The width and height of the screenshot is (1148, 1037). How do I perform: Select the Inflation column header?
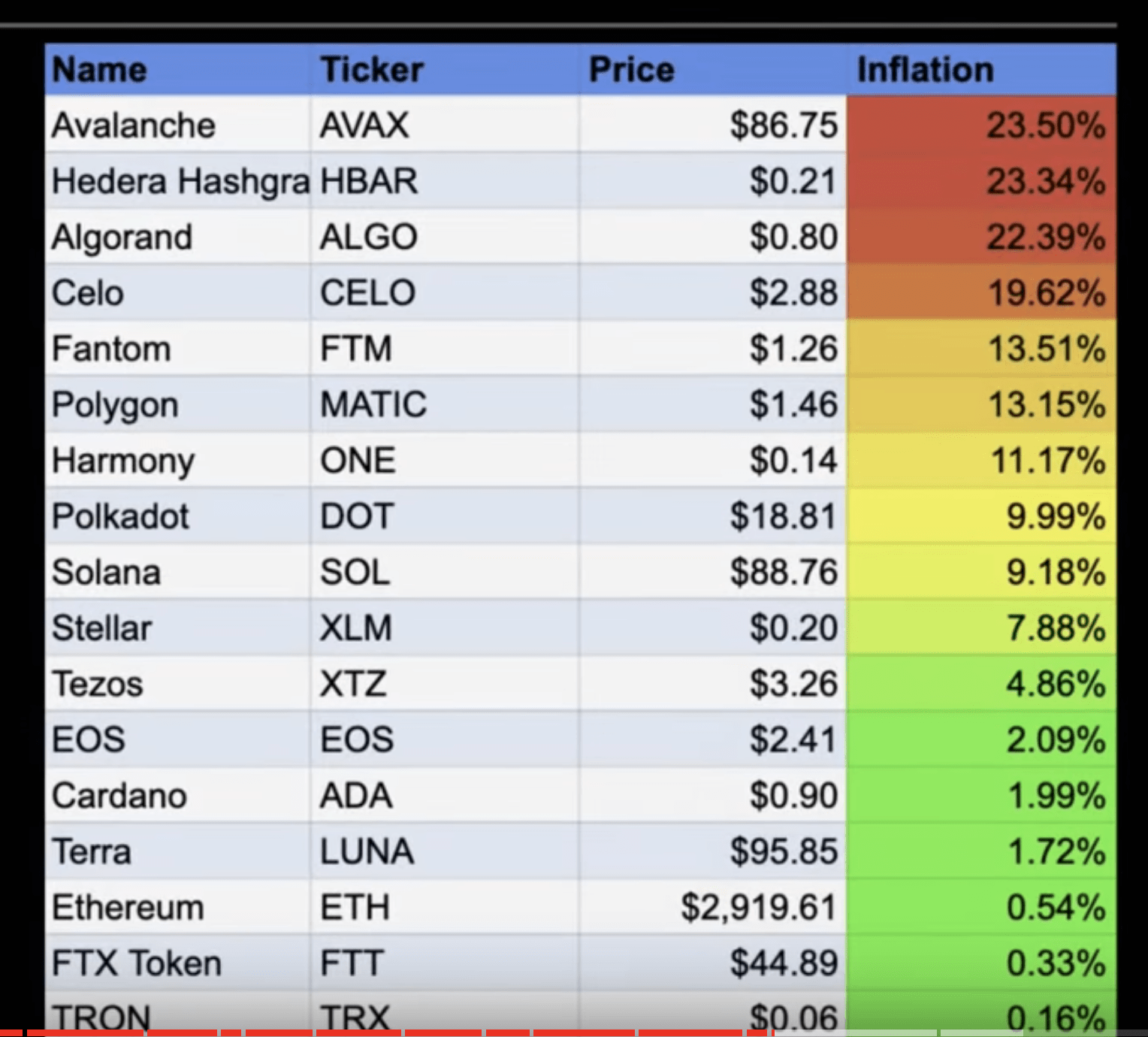click(x=981, y=69)
